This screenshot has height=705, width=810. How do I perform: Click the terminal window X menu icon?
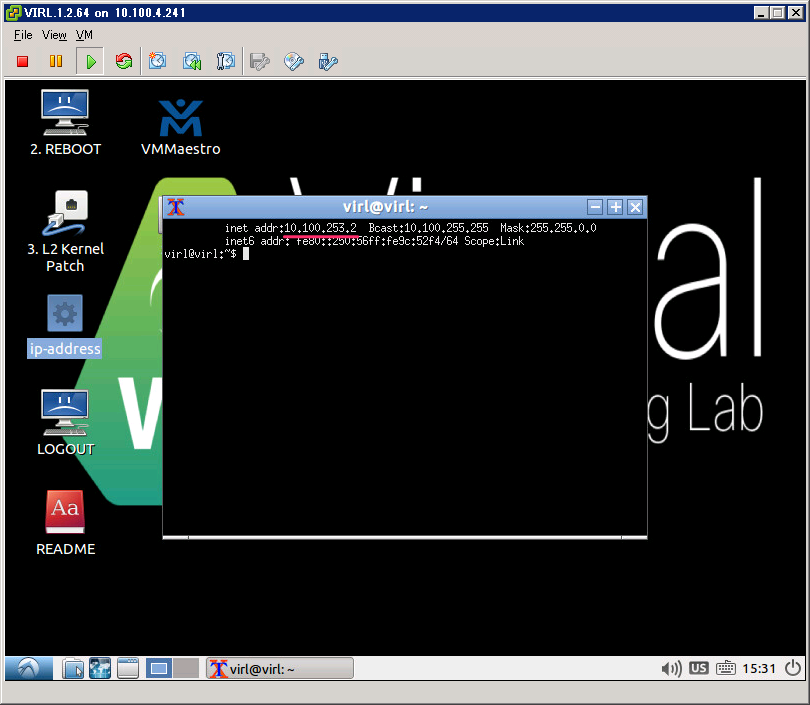(x=176, y=207)
